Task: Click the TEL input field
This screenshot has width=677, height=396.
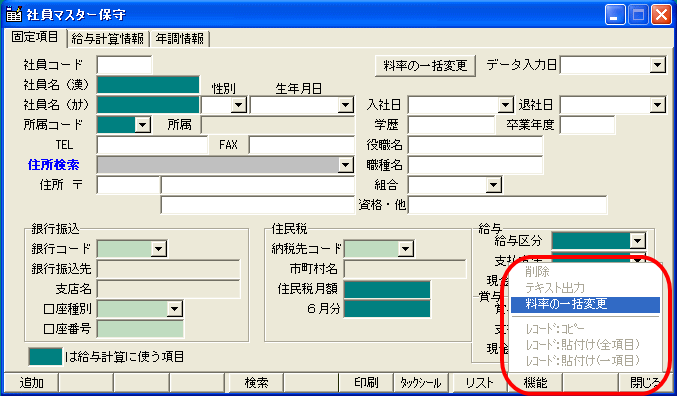Action: click(x=152, y=145)
